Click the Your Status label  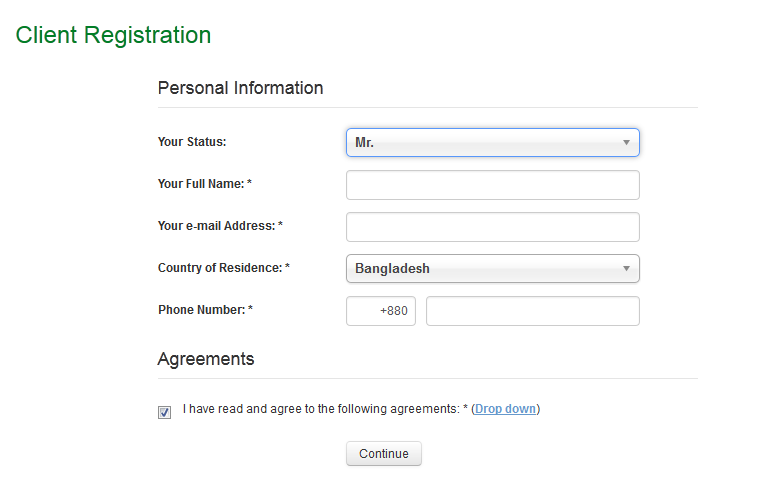192,142
